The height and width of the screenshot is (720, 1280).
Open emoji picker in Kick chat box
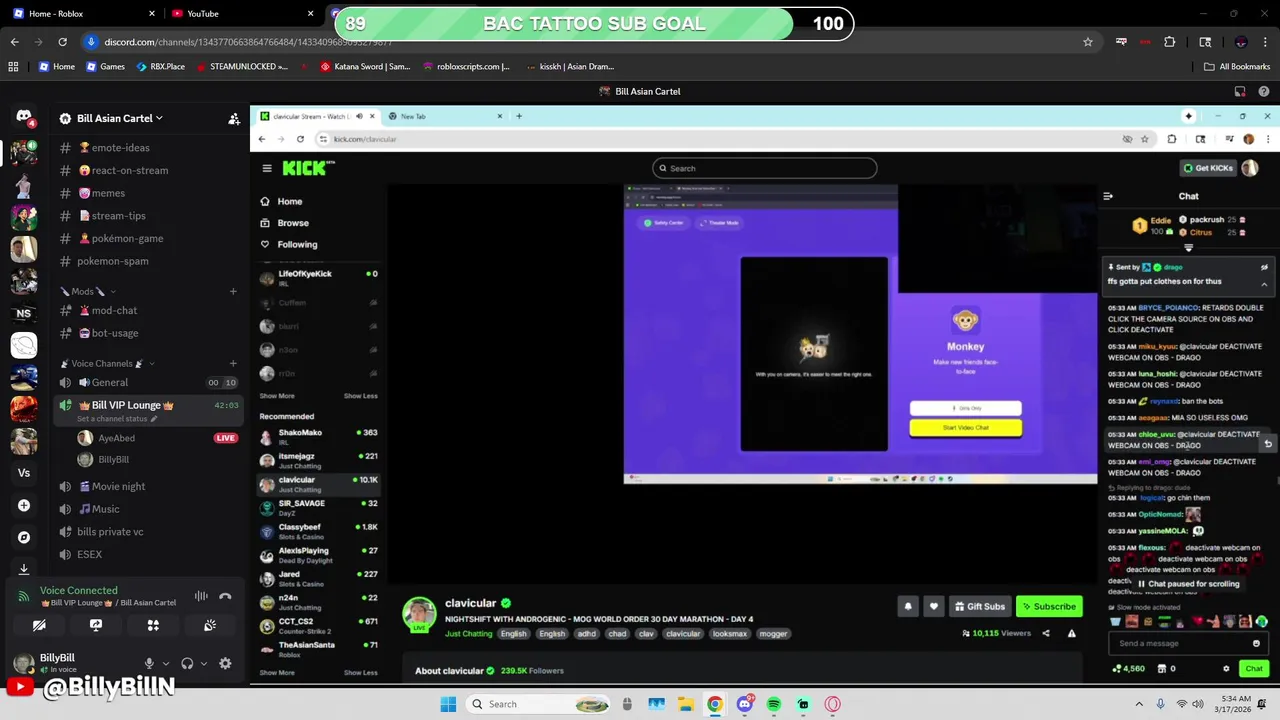coord(1256,643)
